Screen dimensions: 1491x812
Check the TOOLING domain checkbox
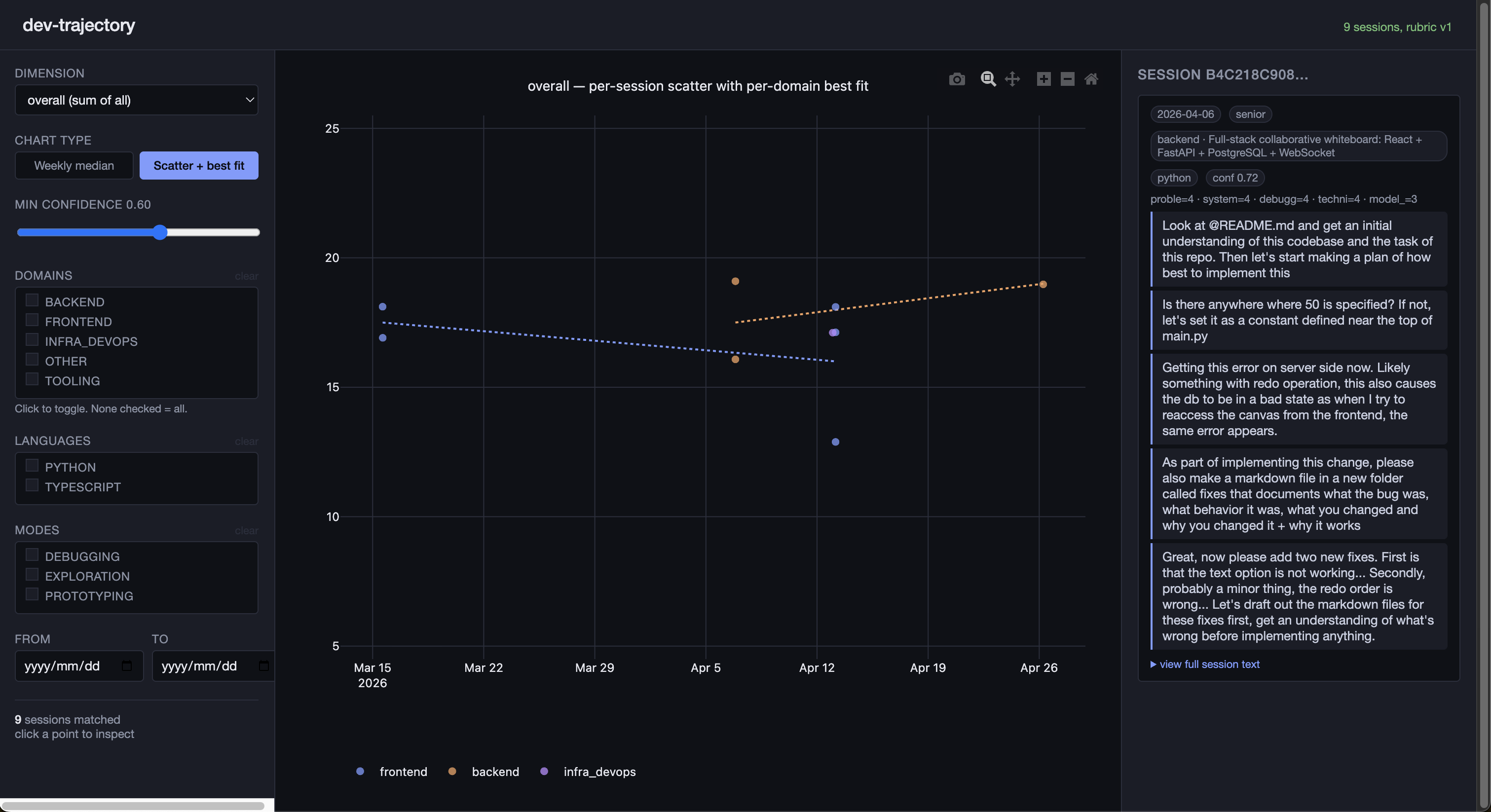coord(32,378)
